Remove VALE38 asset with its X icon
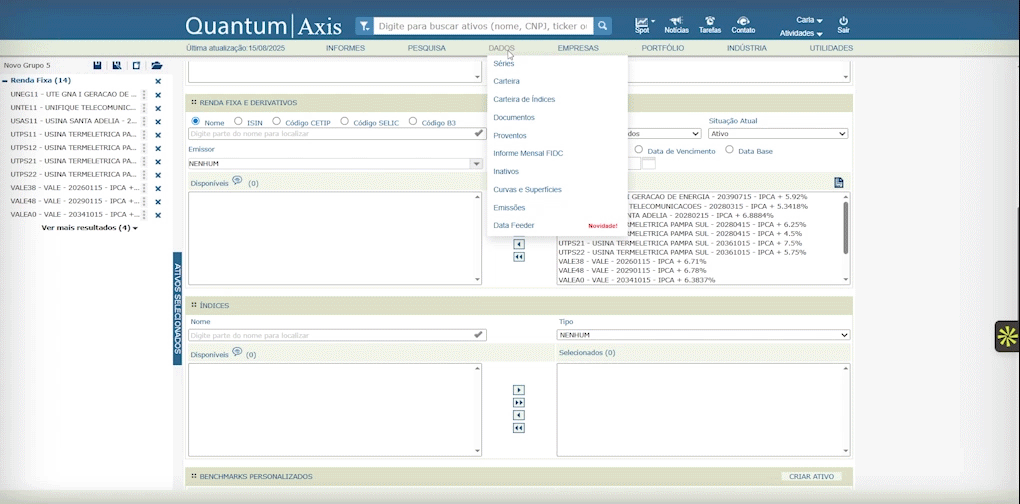 158,189
